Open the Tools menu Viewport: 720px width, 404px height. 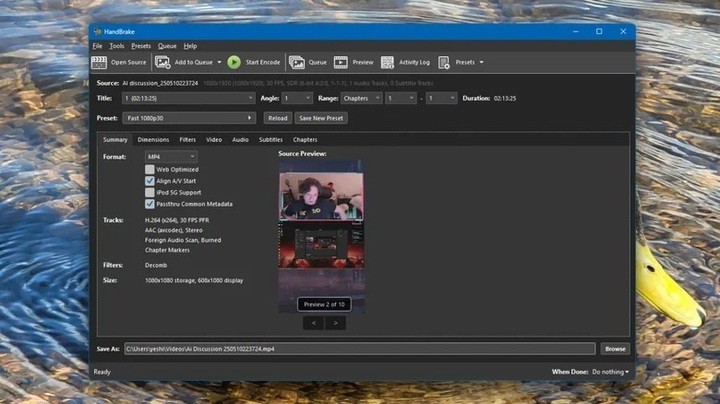click(x=117, y=46)
